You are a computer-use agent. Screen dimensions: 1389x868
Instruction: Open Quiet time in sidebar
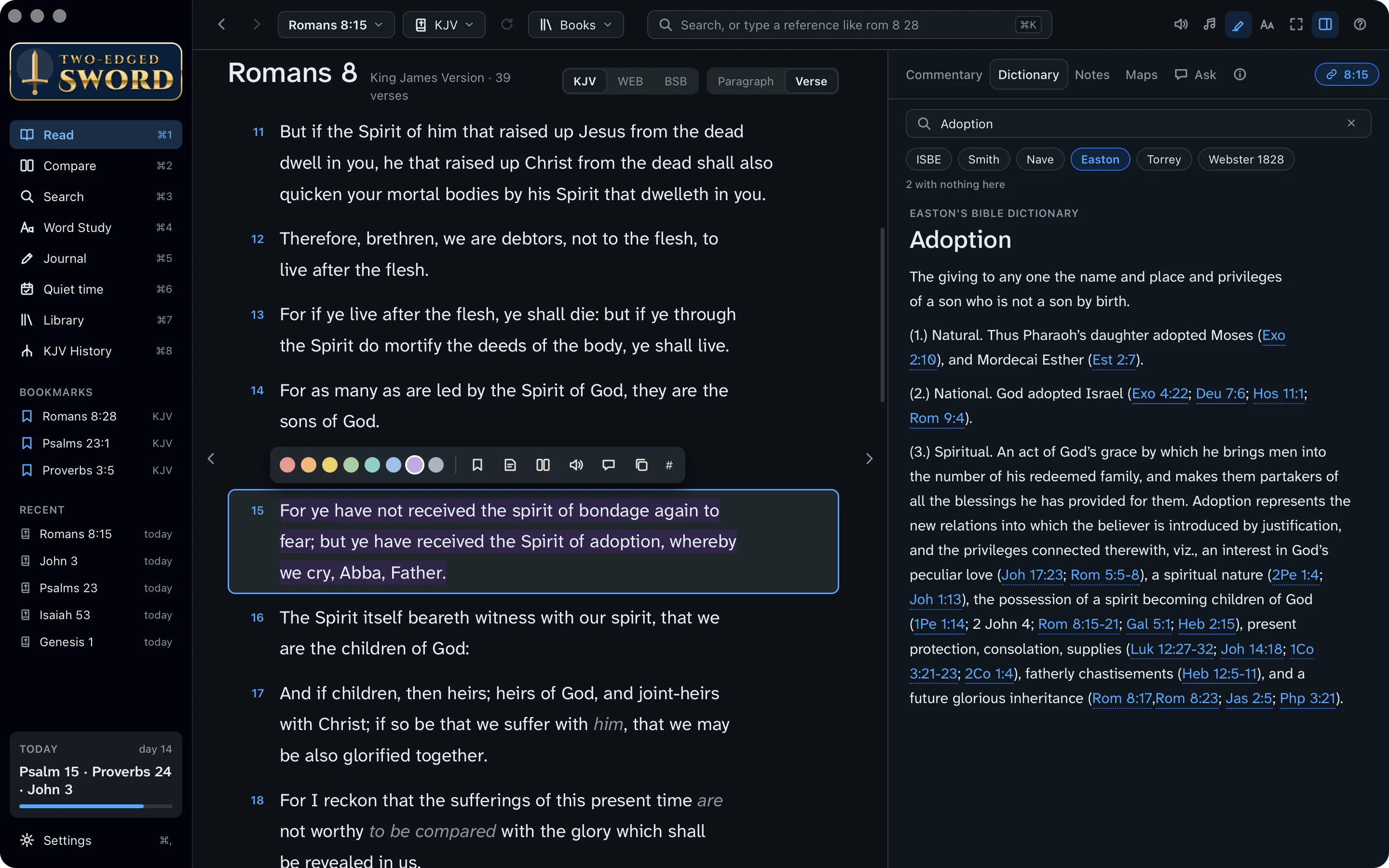(x=96, y=289)
